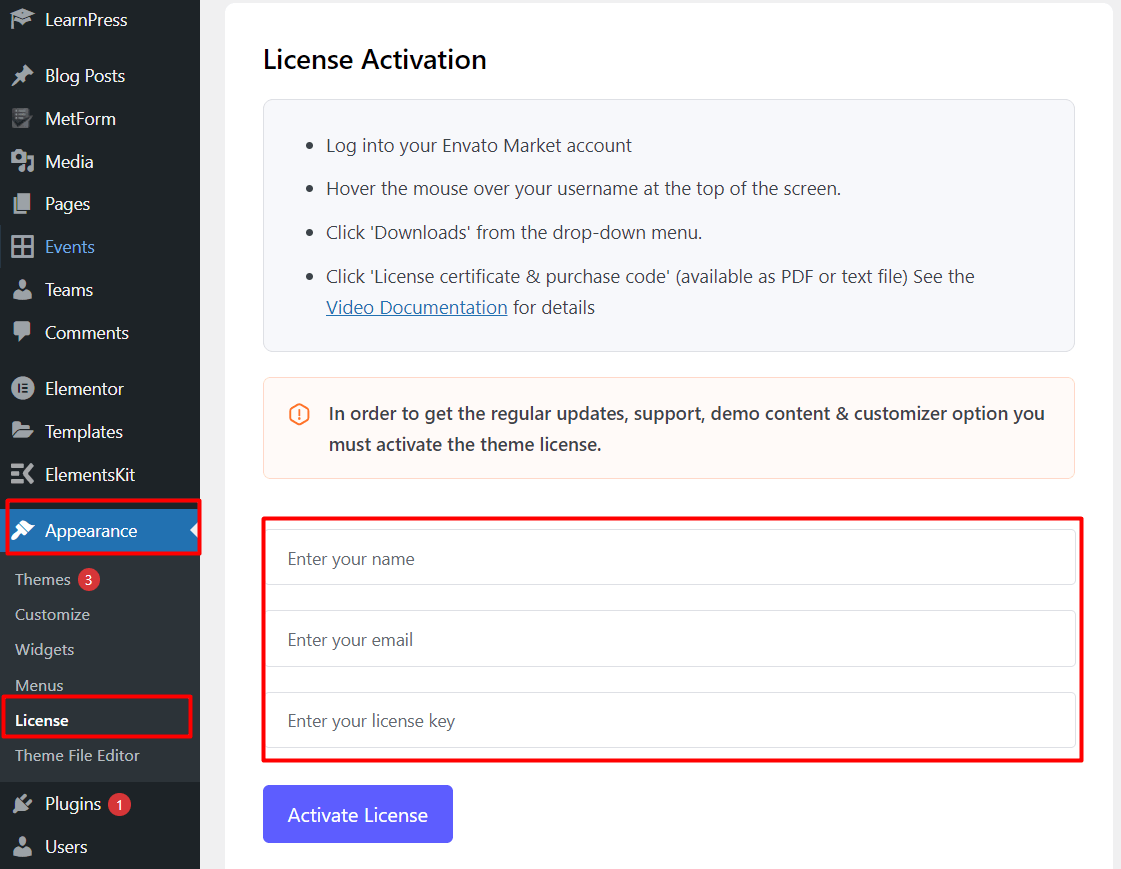Image resolution: width=1121 pixels, height=869 pixels.
Task: Open the Themes submenu item
Action: [x=42, y=579]
